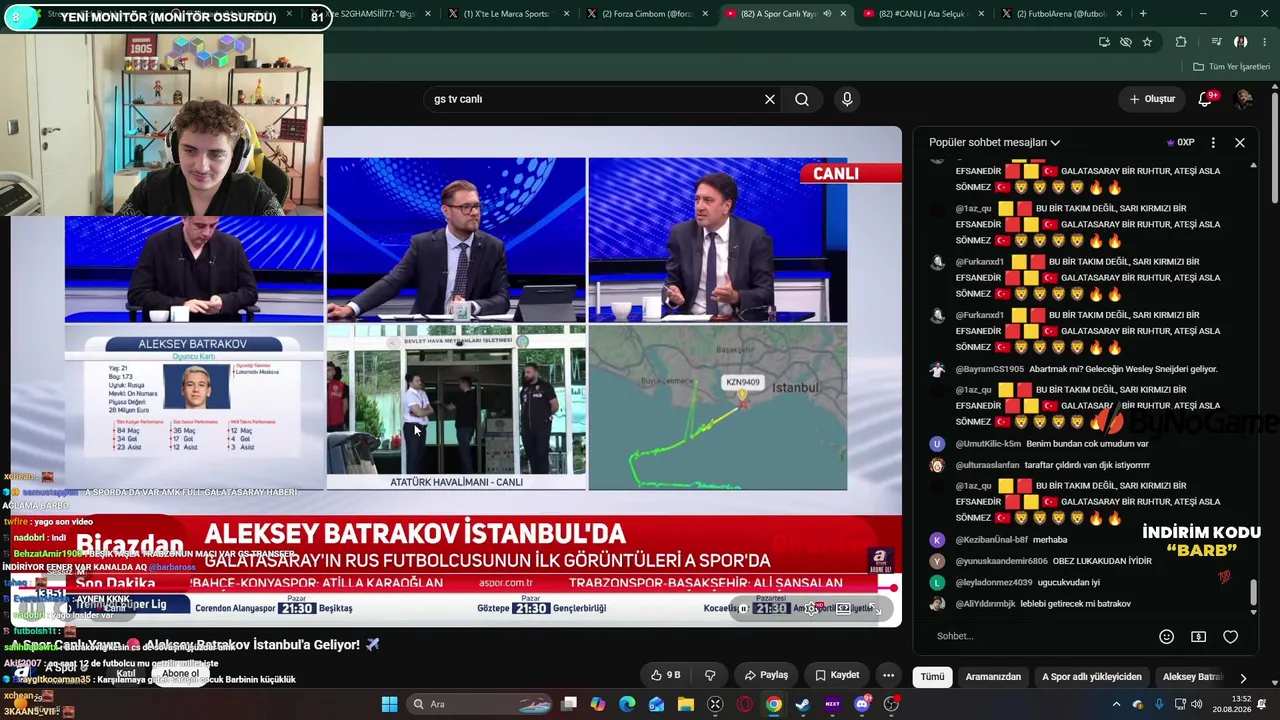Open the taskbar clock and date
Screen dimensions: 1280x720
tap(1241, 704)
